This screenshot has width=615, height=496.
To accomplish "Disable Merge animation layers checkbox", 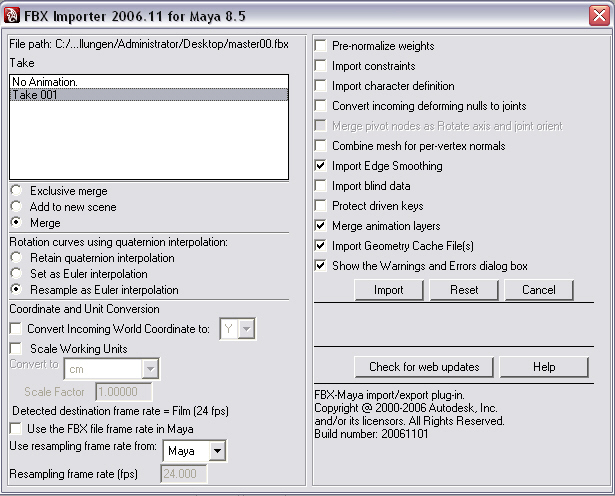I will click(x=321, y=226).
